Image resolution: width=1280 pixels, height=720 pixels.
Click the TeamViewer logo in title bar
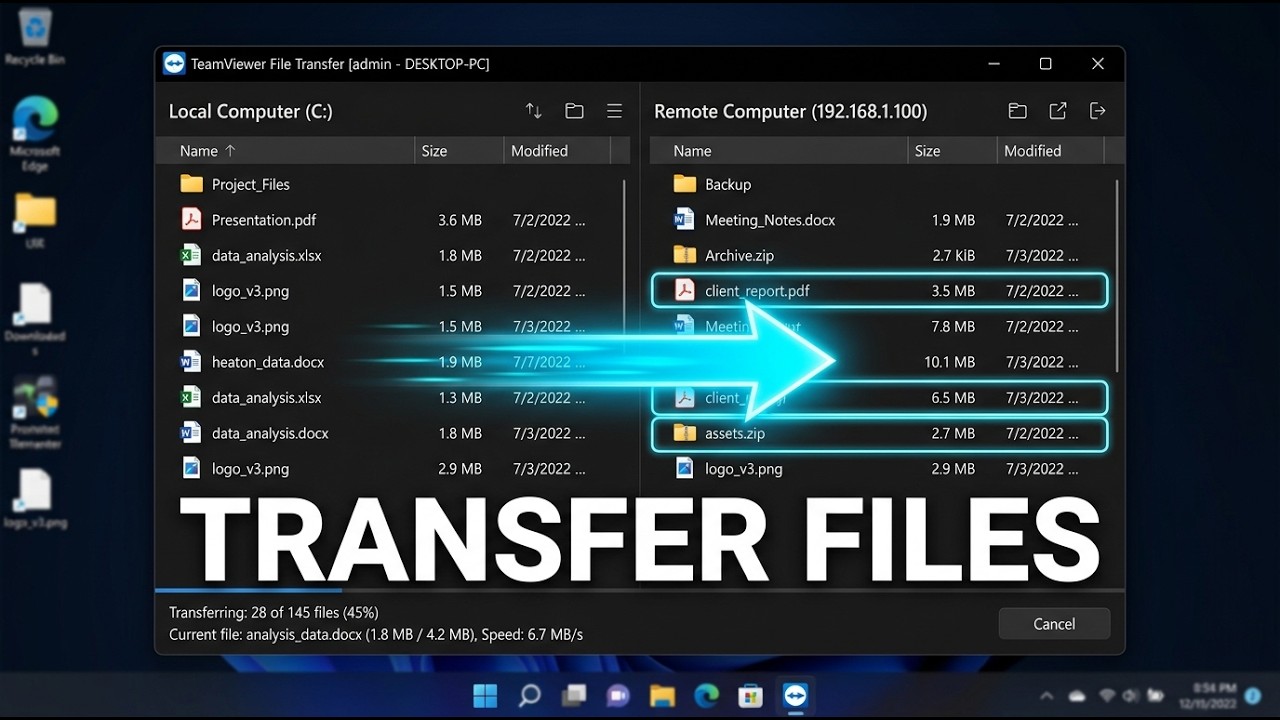point(175,64)
